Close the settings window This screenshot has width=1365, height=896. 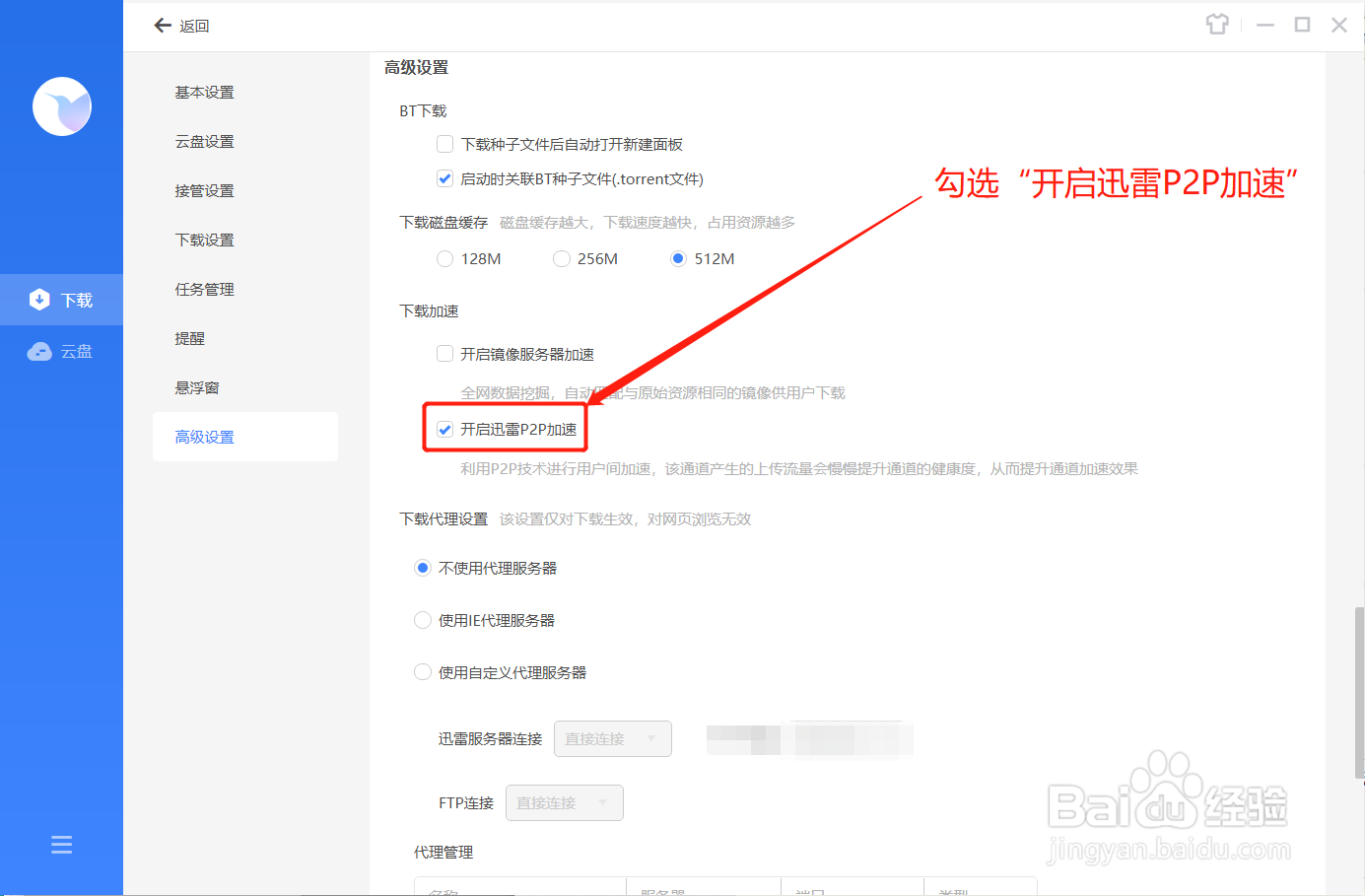pyautogui.click(x=1339, y=26)
